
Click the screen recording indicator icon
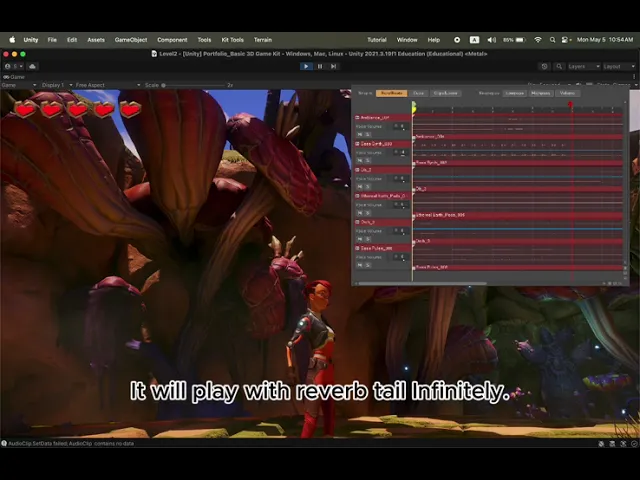coord(457,40)
